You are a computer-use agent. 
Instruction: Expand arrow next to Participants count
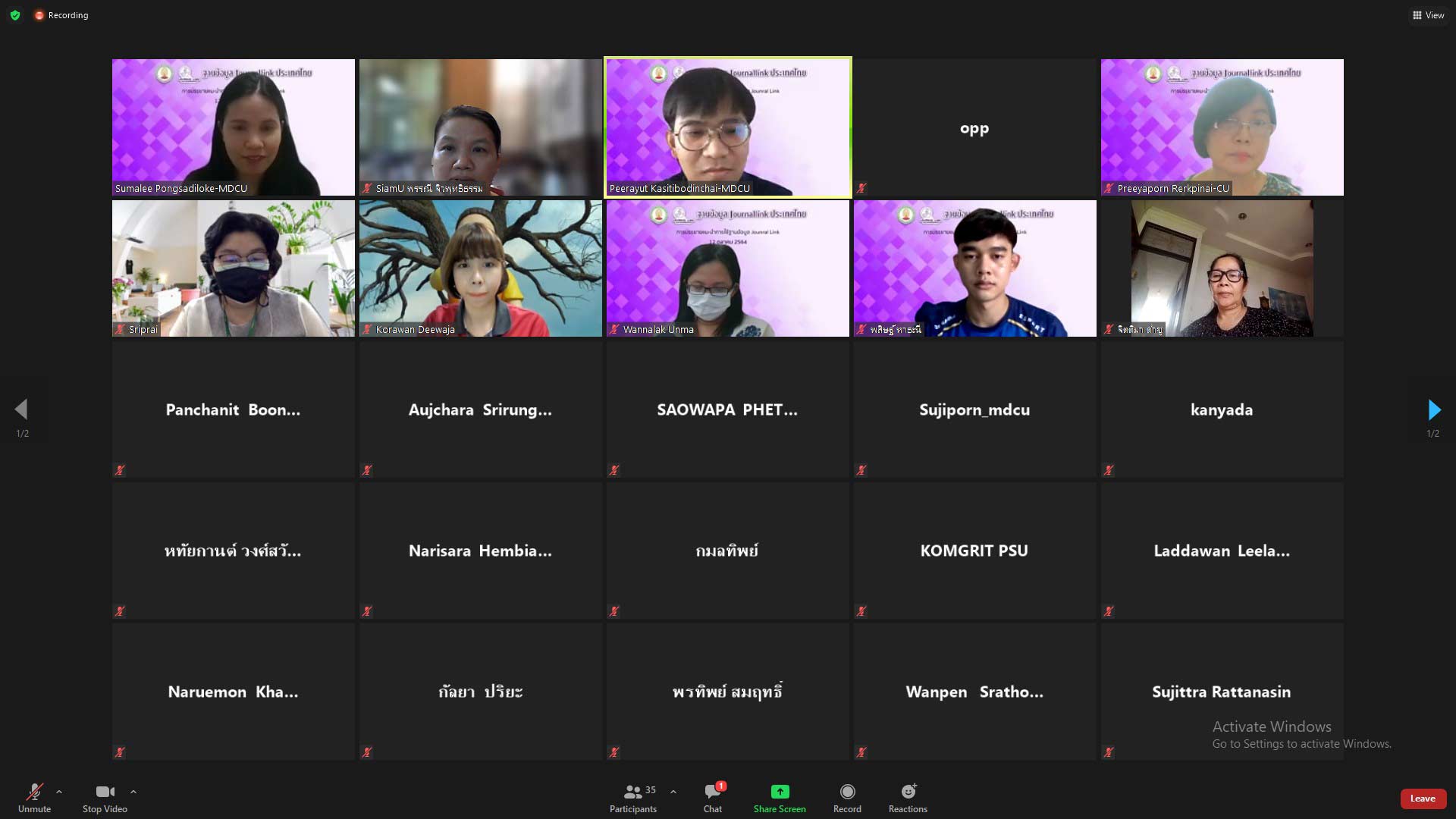[673, 792]
